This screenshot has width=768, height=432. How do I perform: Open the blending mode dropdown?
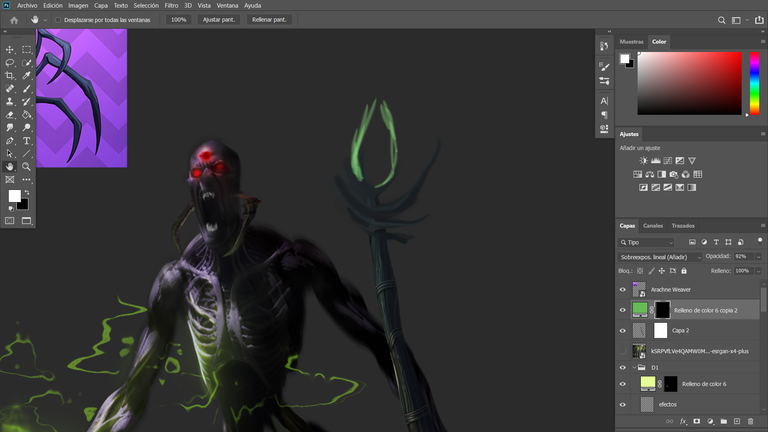tap(660, 257)
